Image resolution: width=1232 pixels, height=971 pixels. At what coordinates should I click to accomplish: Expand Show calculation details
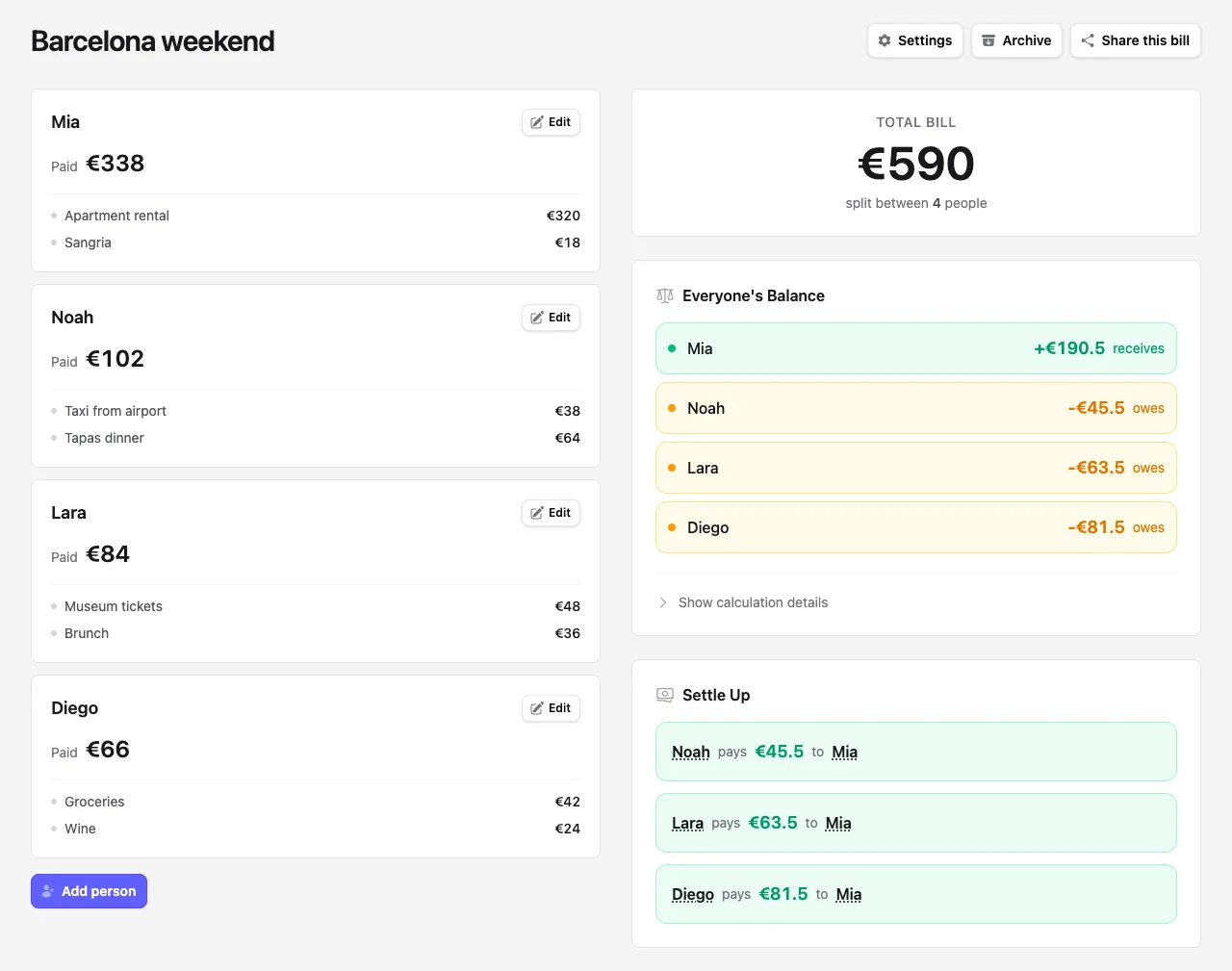tap(743, 602)
